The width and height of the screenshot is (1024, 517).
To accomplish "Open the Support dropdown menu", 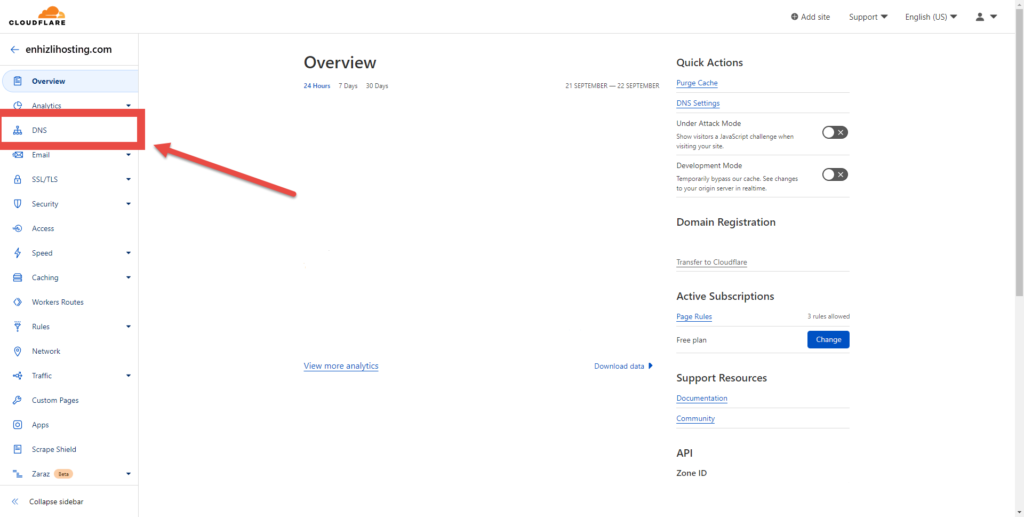I will tap(868, 17).
